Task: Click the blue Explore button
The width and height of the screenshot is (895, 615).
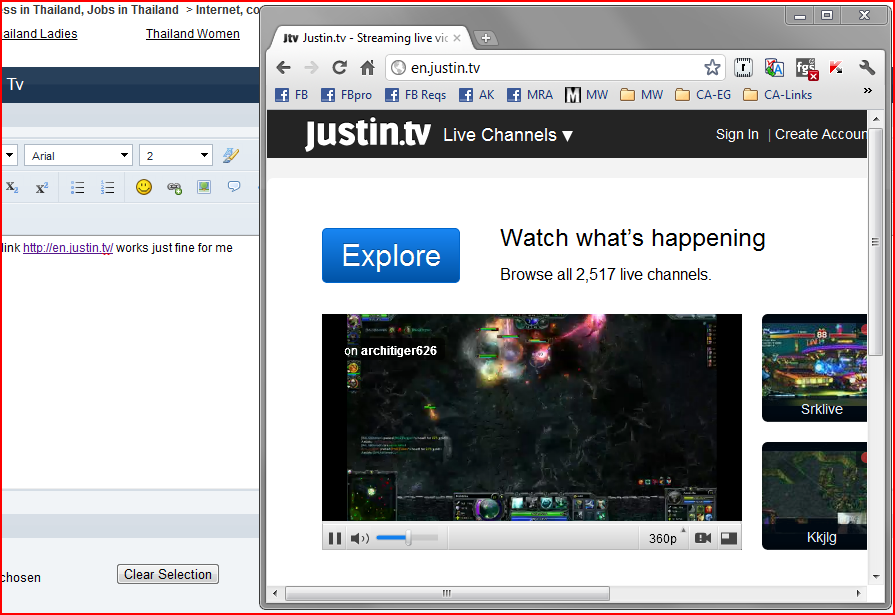Action: 391,255
